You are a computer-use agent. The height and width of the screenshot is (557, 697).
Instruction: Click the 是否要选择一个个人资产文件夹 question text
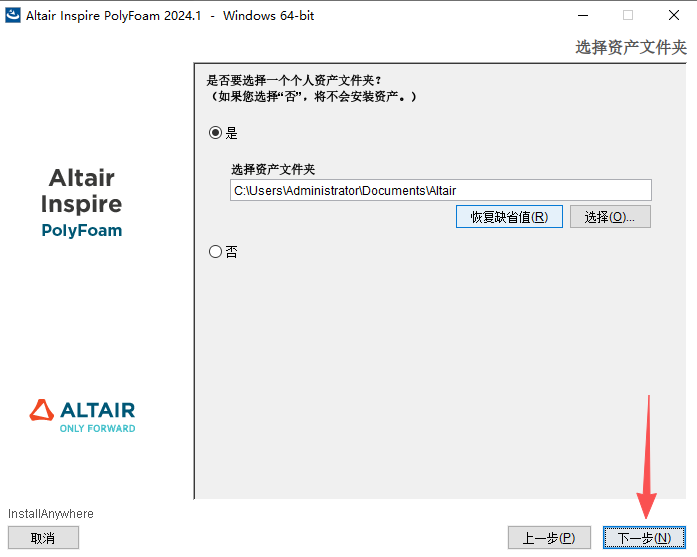point(294,80)
